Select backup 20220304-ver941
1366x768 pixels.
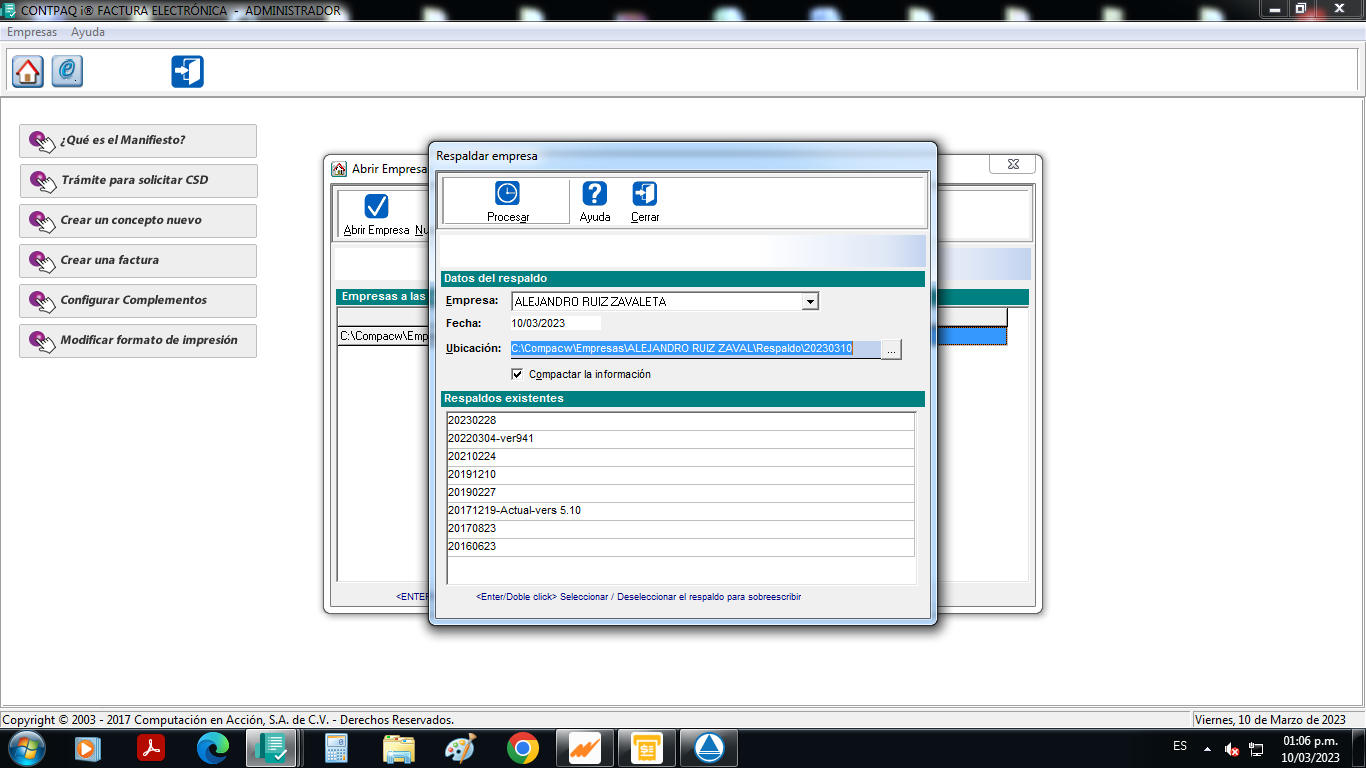point(680,439)
